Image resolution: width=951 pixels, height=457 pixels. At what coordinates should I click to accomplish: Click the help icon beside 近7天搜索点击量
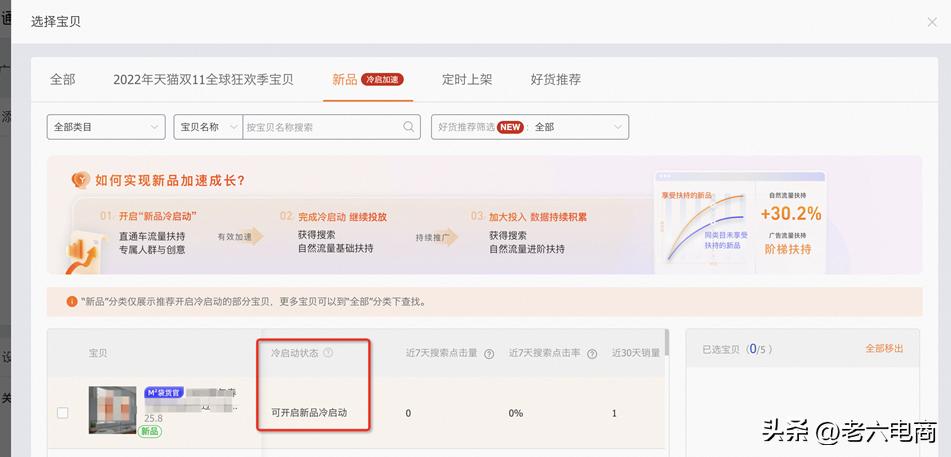tap(489, 354)
